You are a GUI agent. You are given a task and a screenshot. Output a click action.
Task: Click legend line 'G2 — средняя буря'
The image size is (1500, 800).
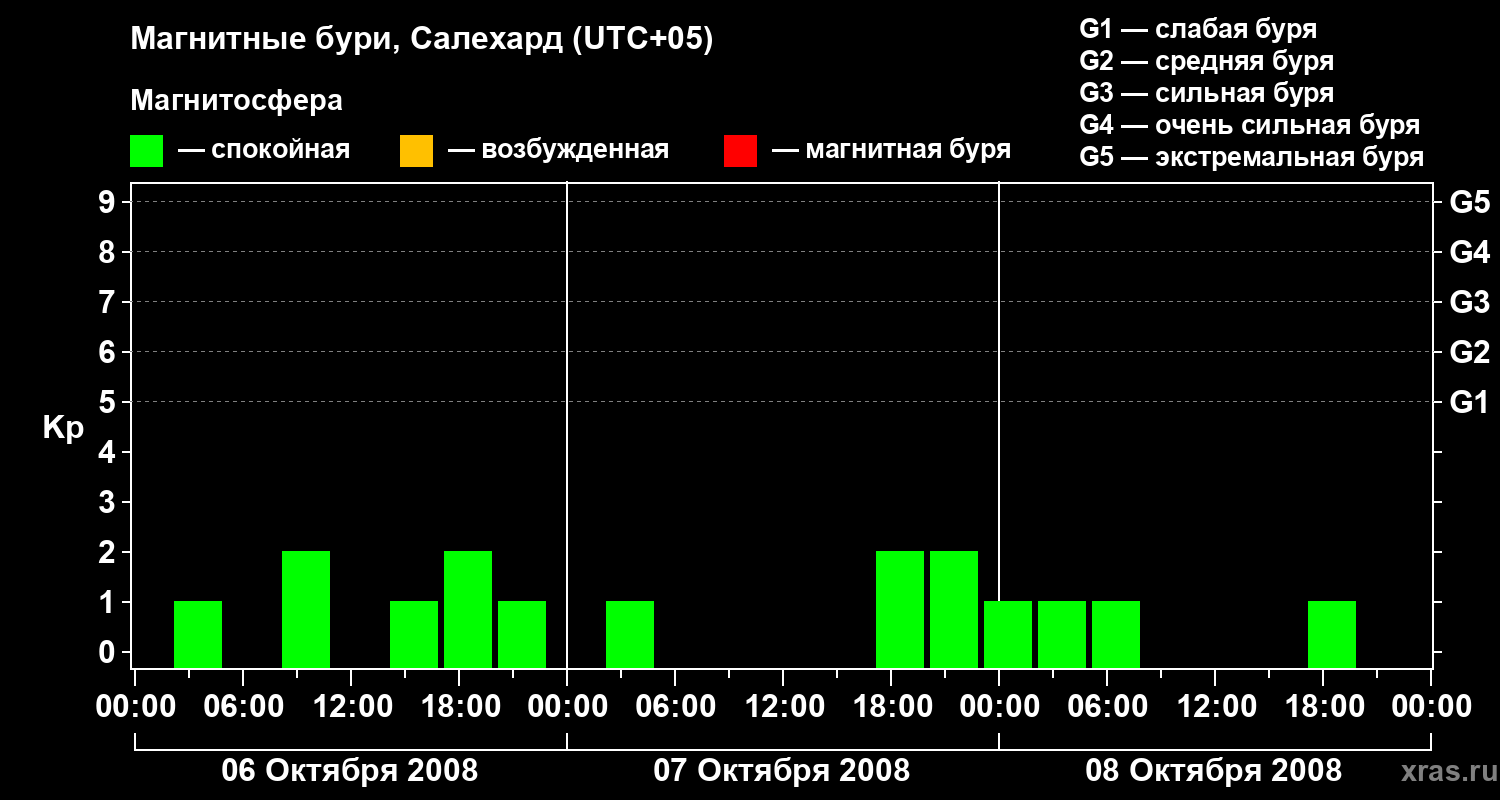coord(1207,61)
